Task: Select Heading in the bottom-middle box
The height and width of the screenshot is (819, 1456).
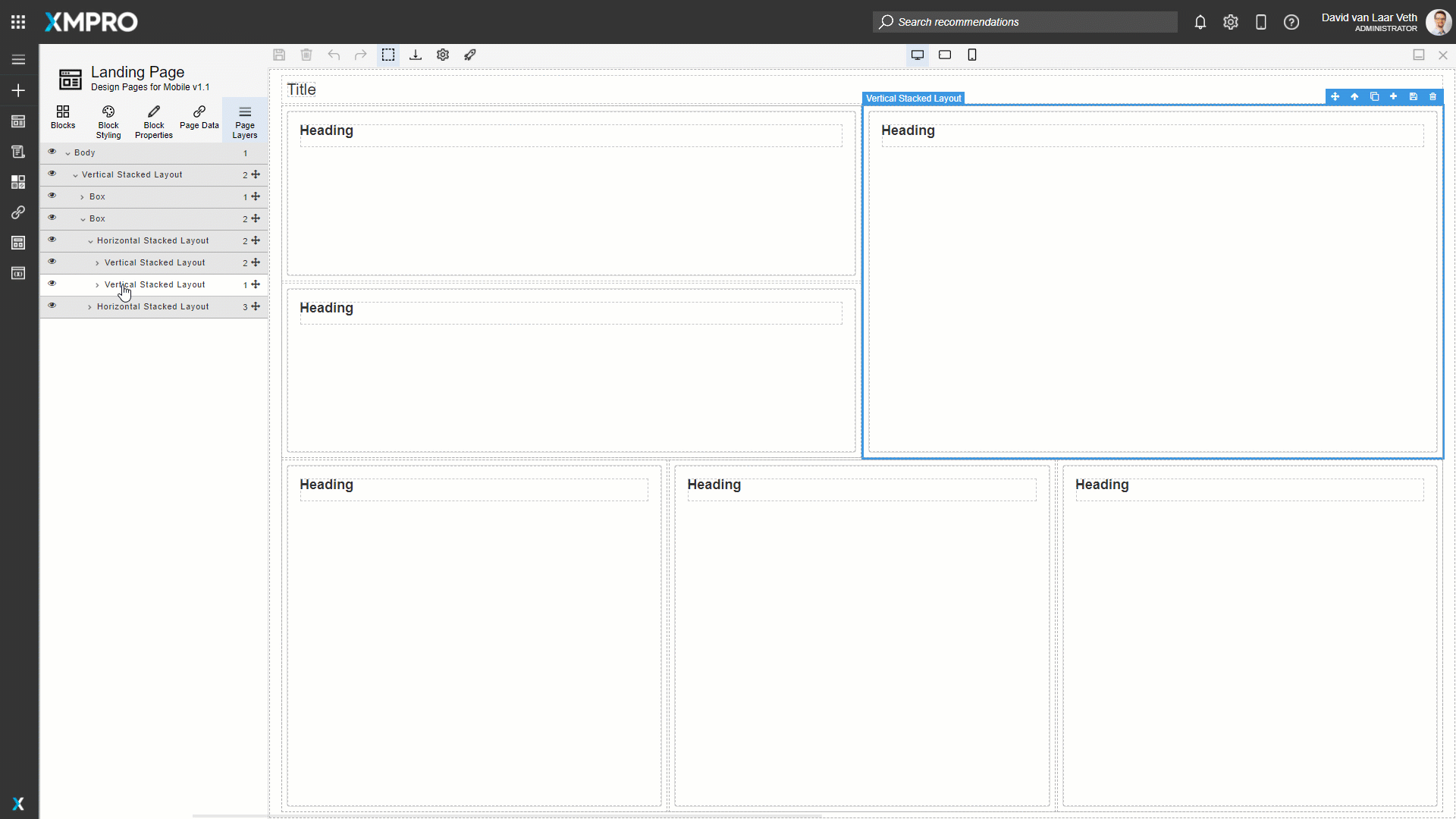Action: click(x=714, y=485)
